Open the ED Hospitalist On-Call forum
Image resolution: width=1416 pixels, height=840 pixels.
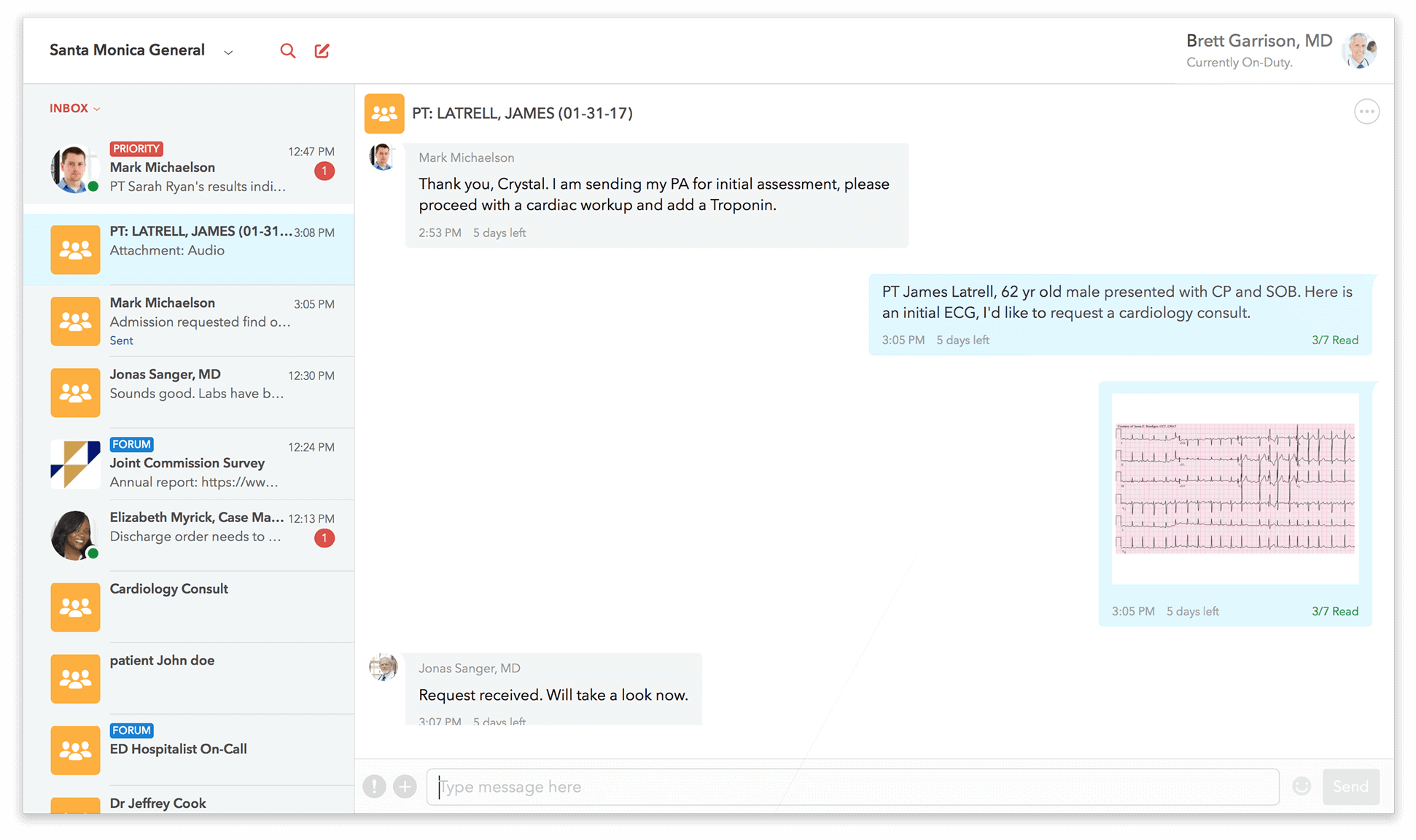pyautogui.click(x=189, y=750)
